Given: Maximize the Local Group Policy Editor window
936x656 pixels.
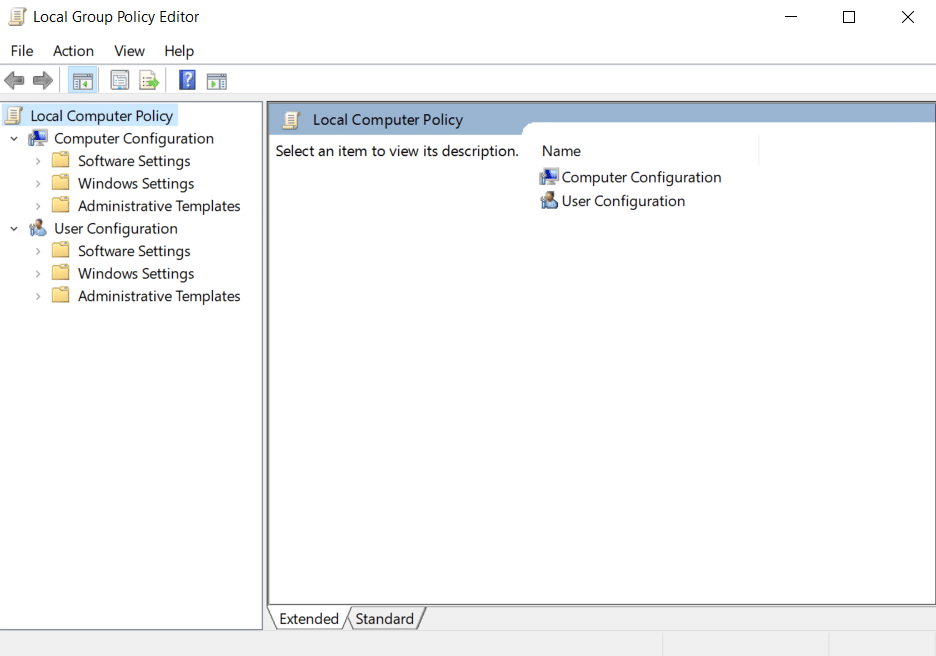Looking at the screenshot, I should pos(849,17).
